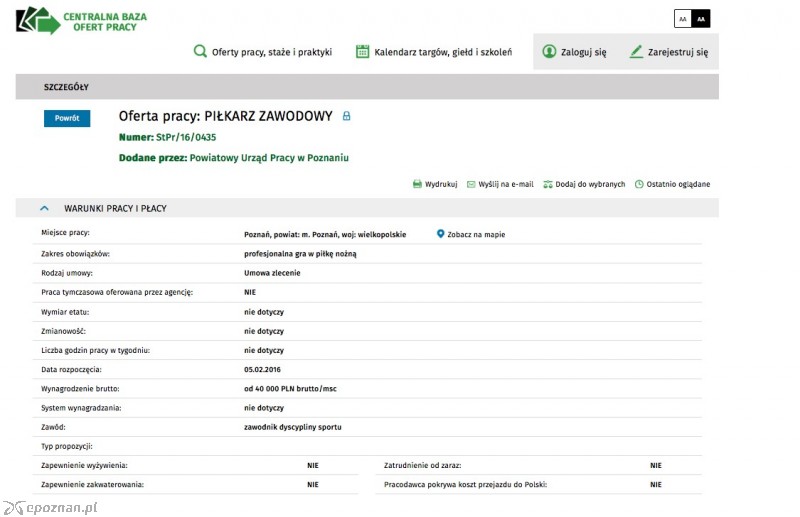The width and height of the screenshot is (800, 517).
Task: Click the clock icon for Ostatnio oglądane
Action: 639,184
